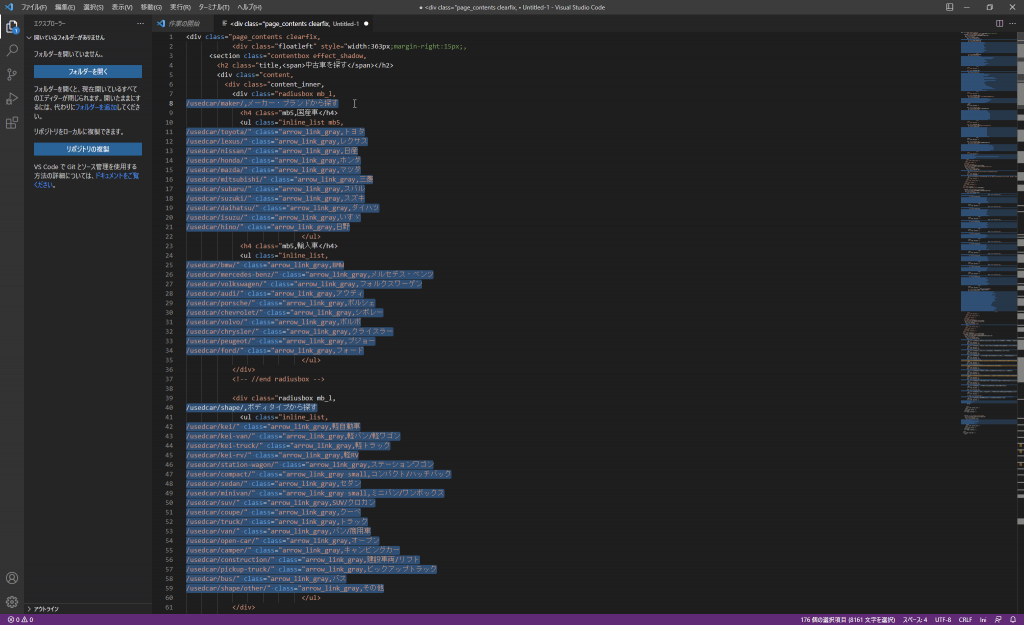Click the フォルダーを追加 link
This screenshot has width=1024, height=625.
[97, 107]
